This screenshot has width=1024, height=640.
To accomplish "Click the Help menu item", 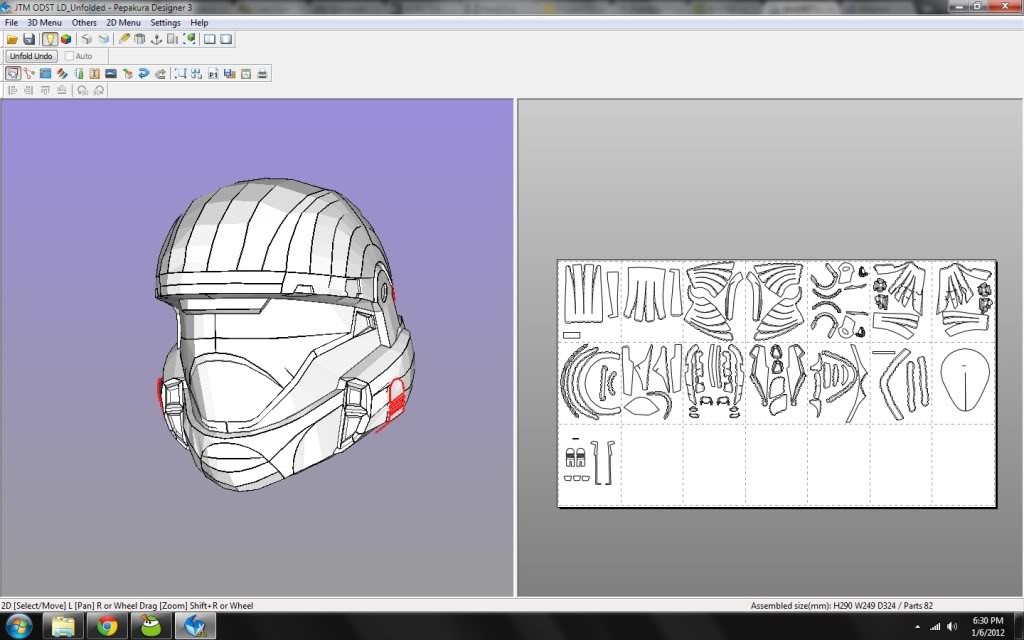I will pos(199,22).
